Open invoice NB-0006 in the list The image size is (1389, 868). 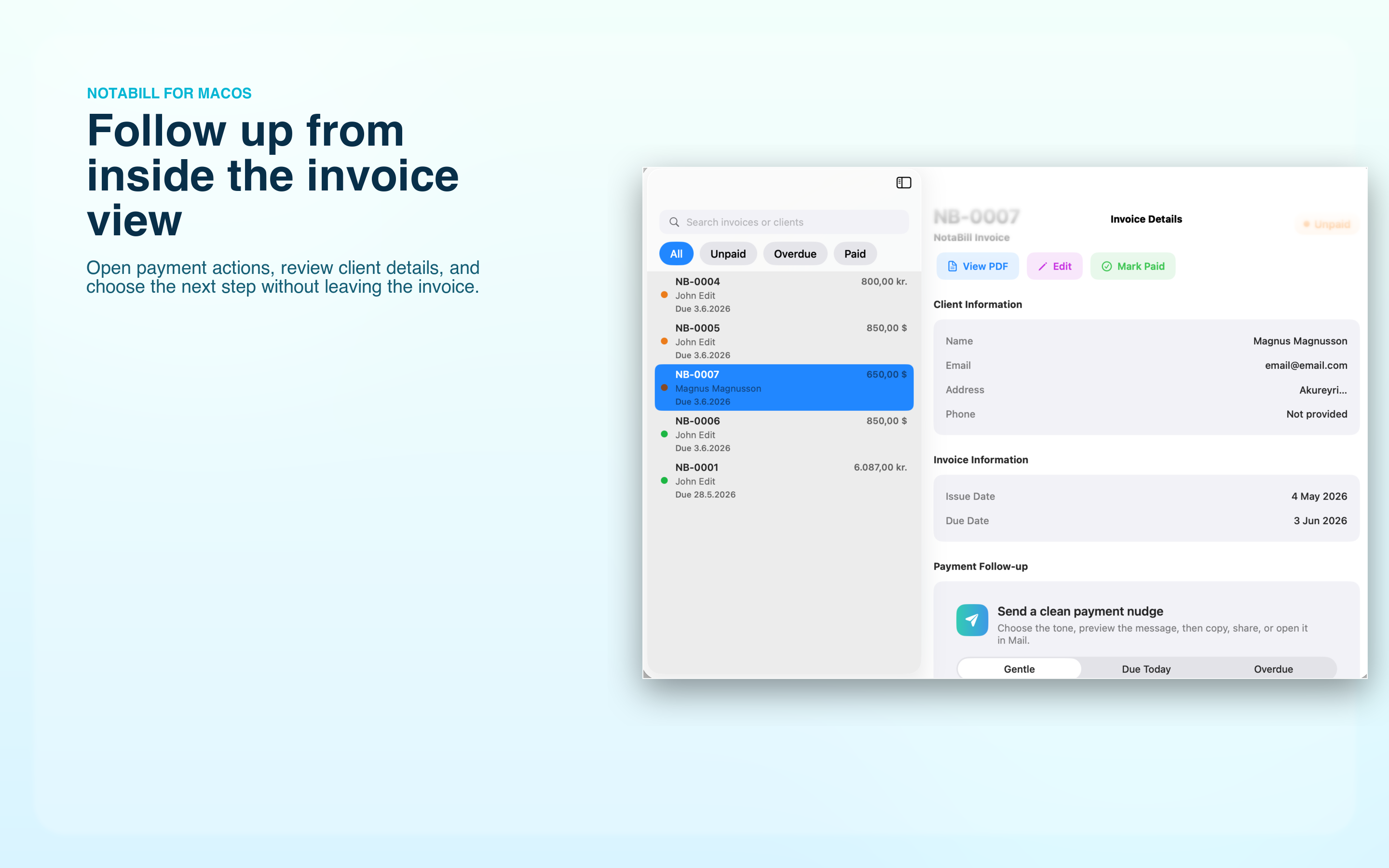coord(784,434)
